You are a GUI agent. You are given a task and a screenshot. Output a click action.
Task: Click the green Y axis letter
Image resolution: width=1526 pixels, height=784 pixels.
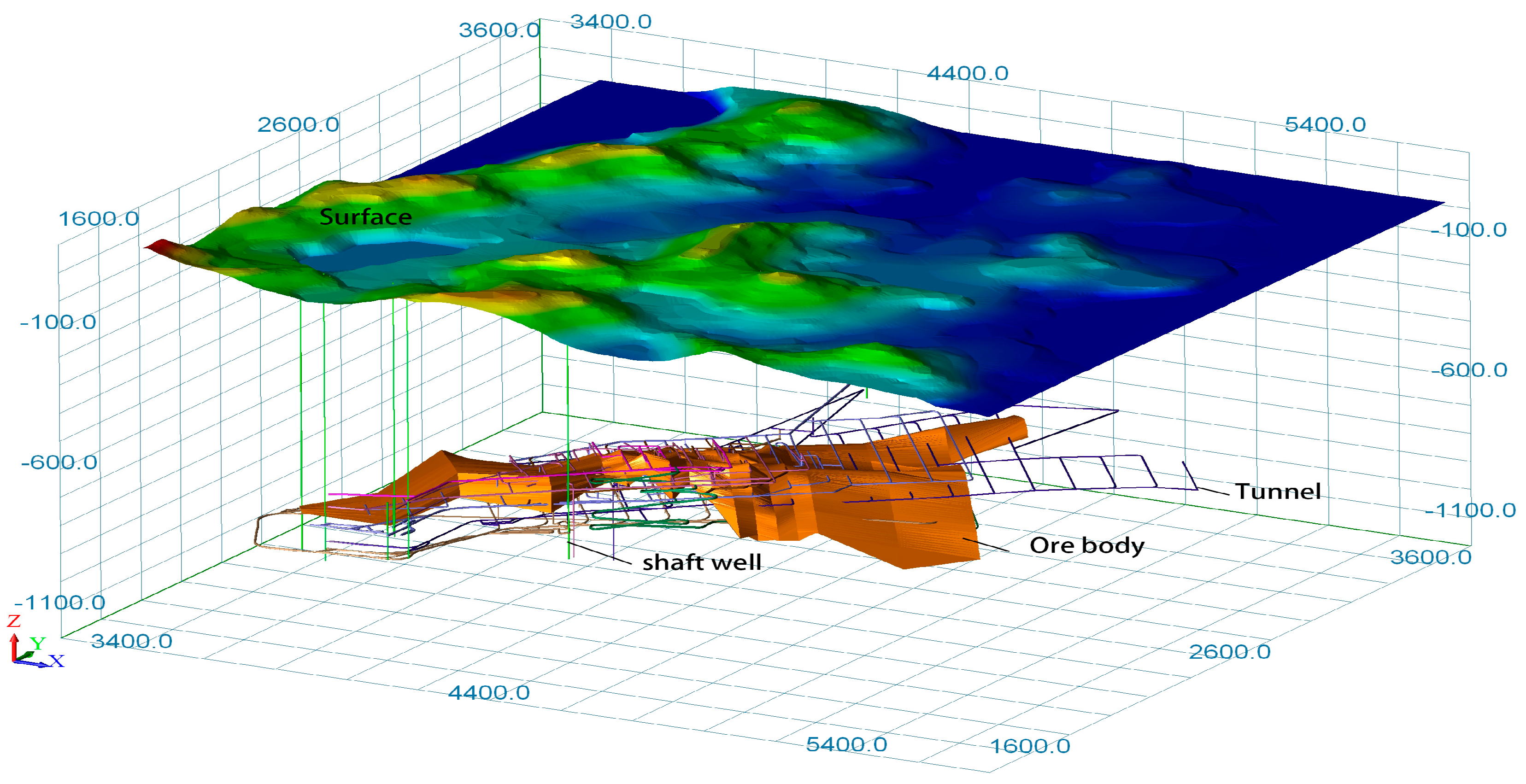pos(38,643)
